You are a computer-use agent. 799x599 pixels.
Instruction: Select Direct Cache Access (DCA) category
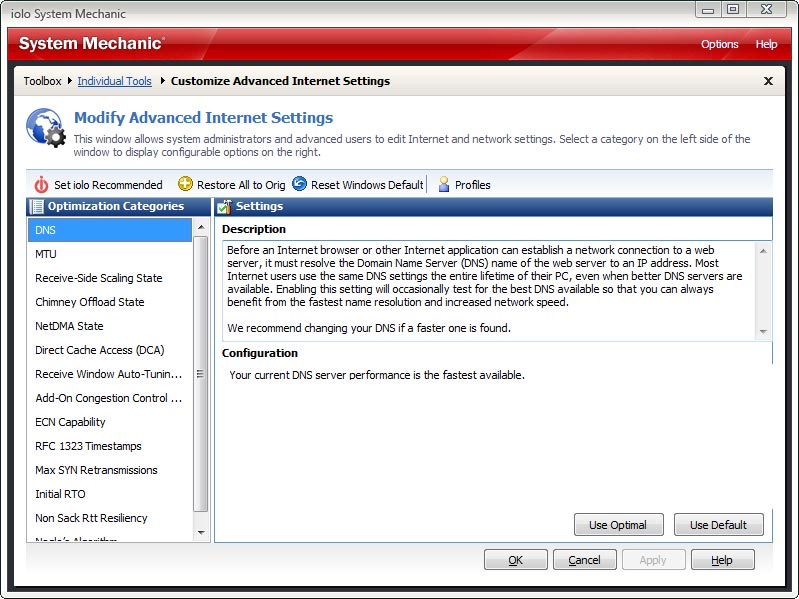pos(110,350)
